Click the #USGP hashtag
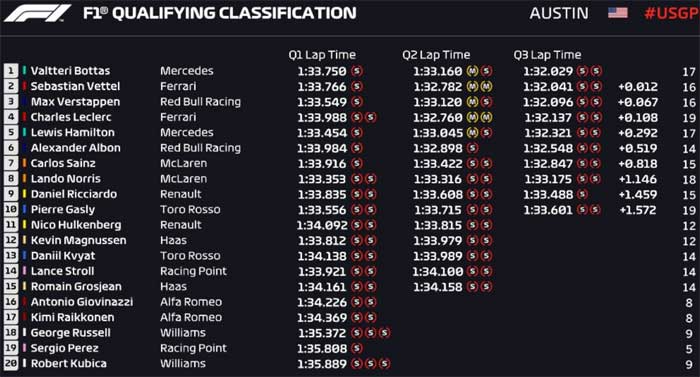The height and width of the screenshot is (377, 700). tap(671, 13)
